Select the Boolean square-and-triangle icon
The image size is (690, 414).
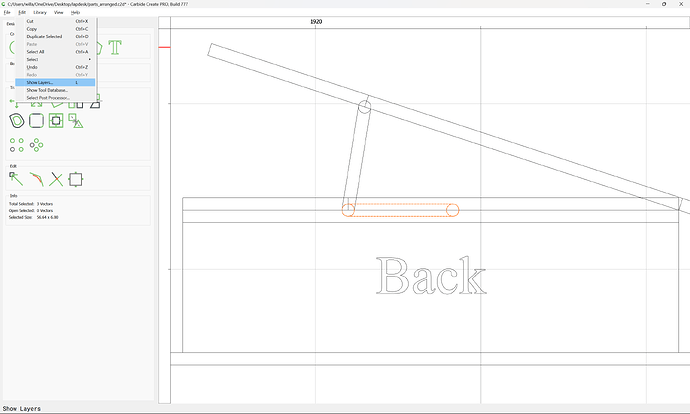pos(76,120)
